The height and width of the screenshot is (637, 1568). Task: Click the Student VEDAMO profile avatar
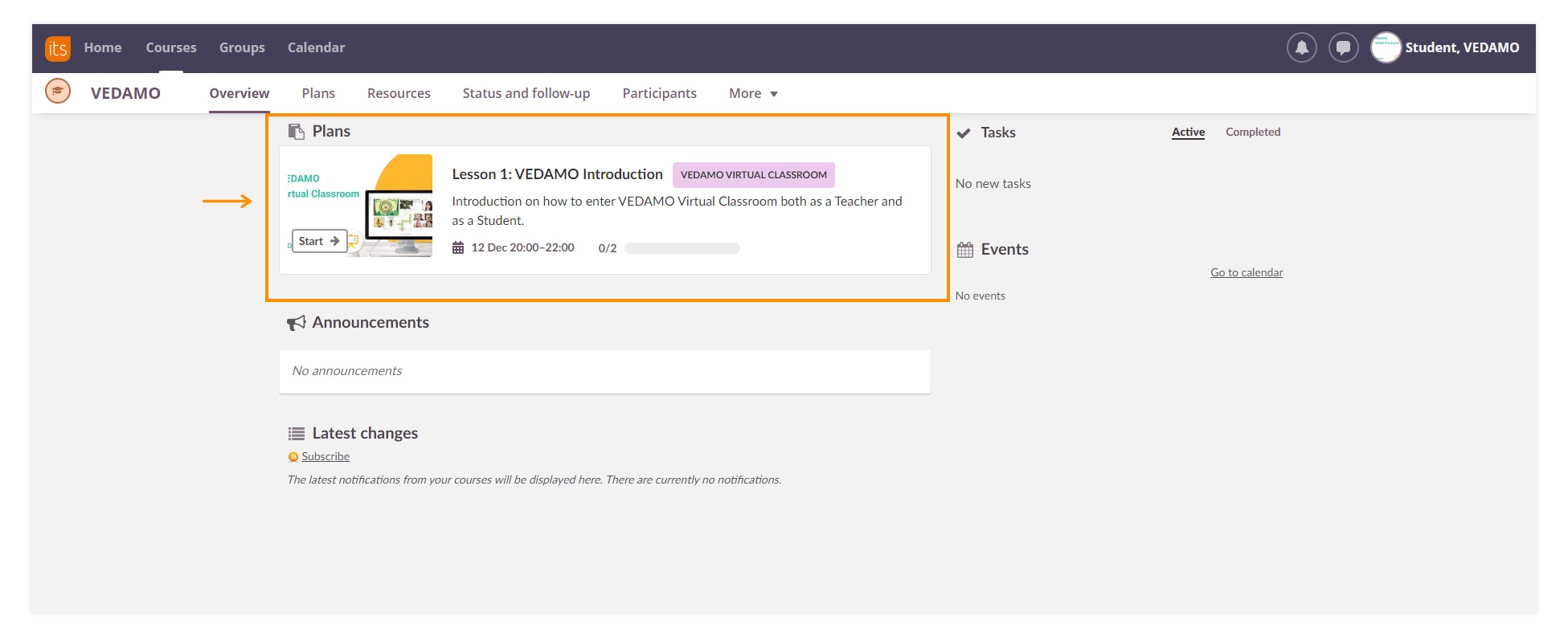pos(1386,47)
